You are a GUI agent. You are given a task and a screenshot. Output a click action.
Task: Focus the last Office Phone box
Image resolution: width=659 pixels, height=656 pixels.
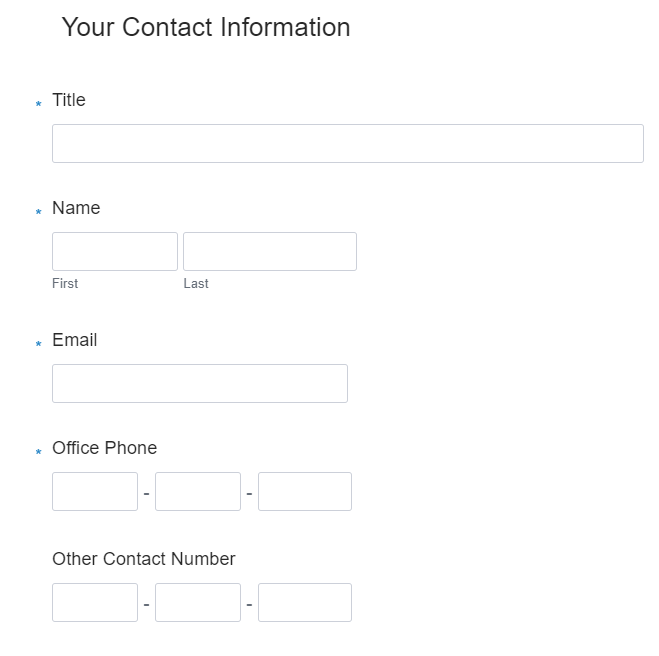point(305,491)
